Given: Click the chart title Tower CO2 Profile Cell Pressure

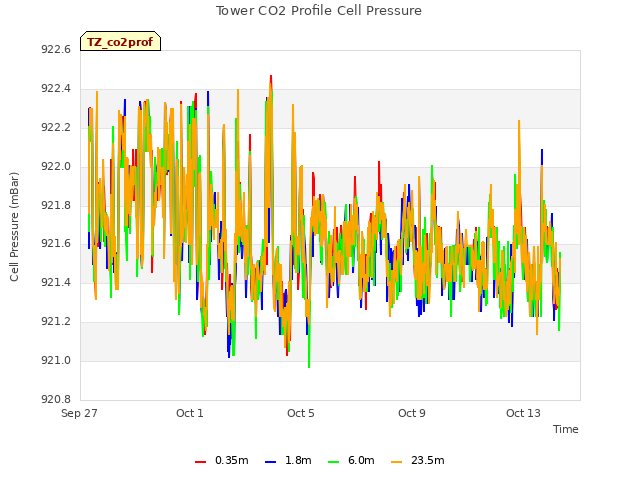Looking at the screenshot, I should pyautogui.click(x=319, y=11).
